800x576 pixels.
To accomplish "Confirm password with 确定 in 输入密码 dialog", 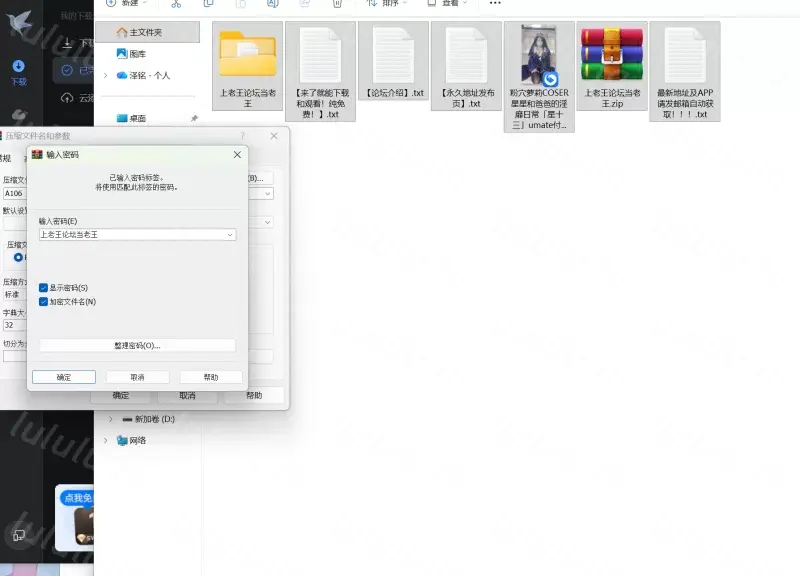I will [x=64, y=377].
